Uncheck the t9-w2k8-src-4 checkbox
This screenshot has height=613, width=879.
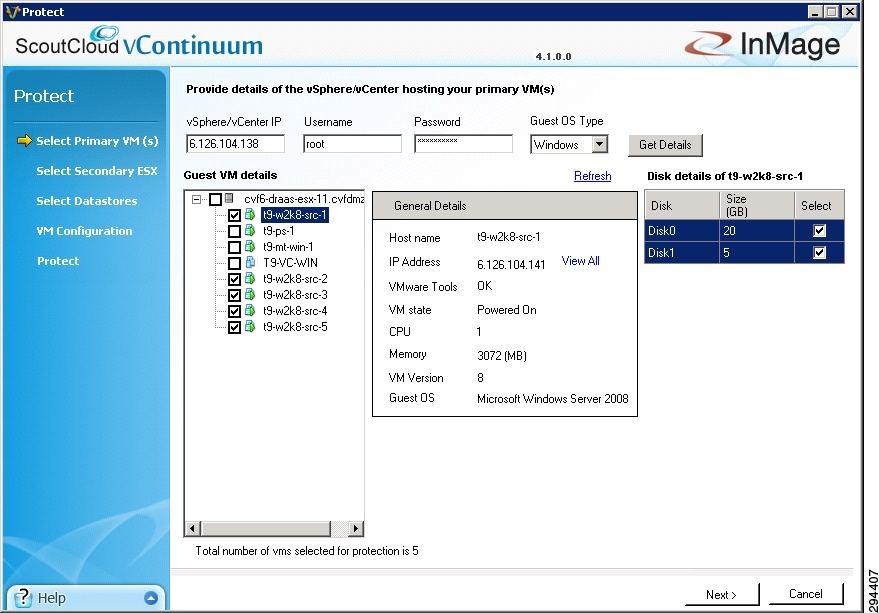[234, 311]
